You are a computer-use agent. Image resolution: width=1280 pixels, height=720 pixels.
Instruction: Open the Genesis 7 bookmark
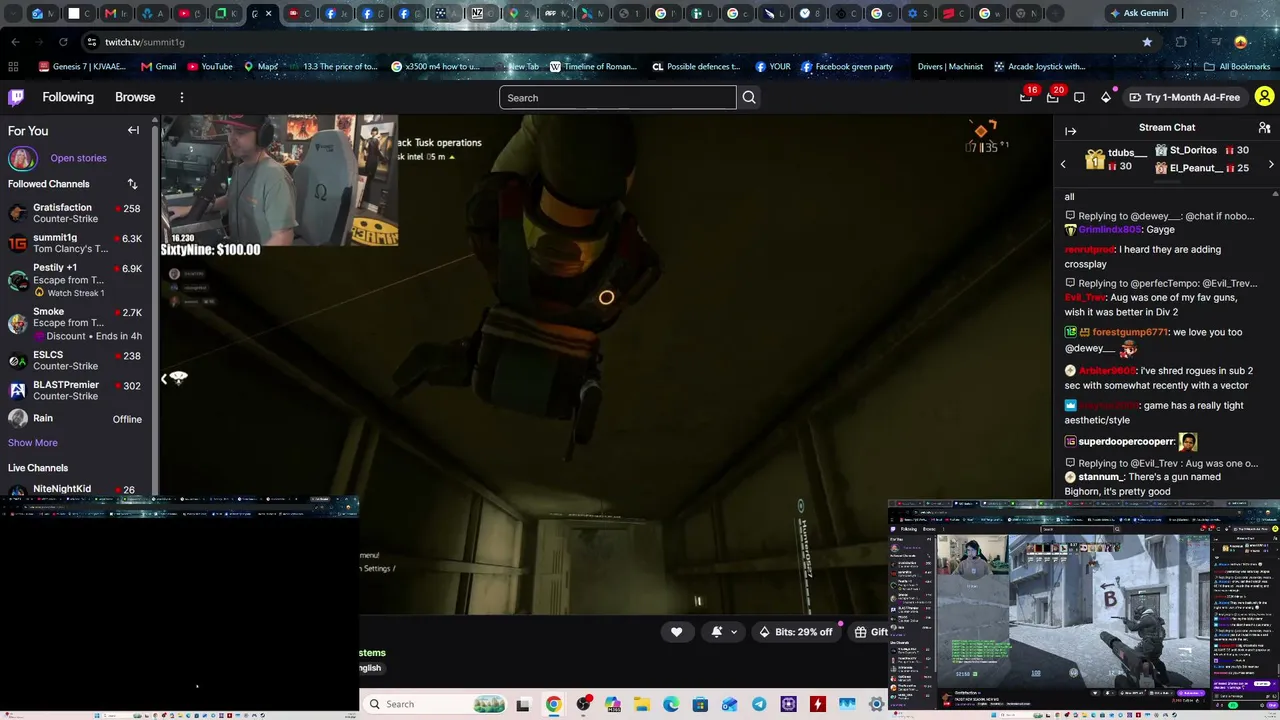coord(82,67)
